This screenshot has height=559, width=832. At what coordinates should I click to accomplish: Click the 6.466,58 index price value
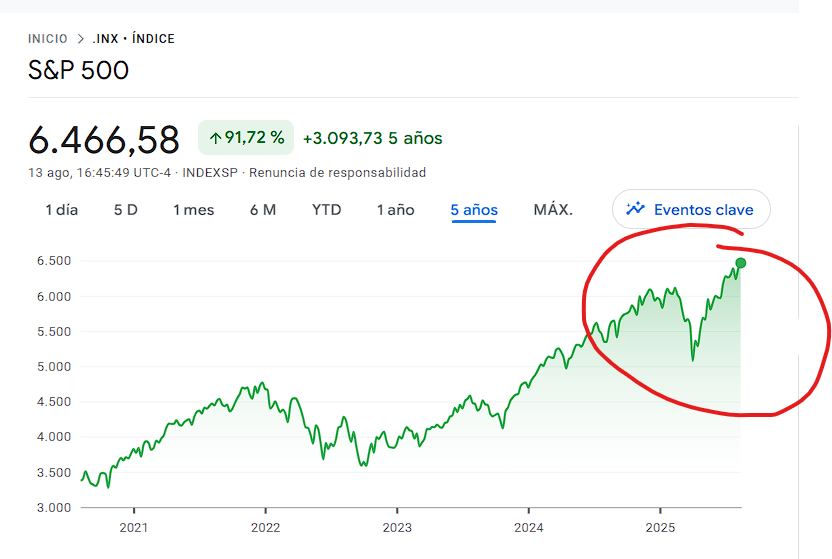104,140
